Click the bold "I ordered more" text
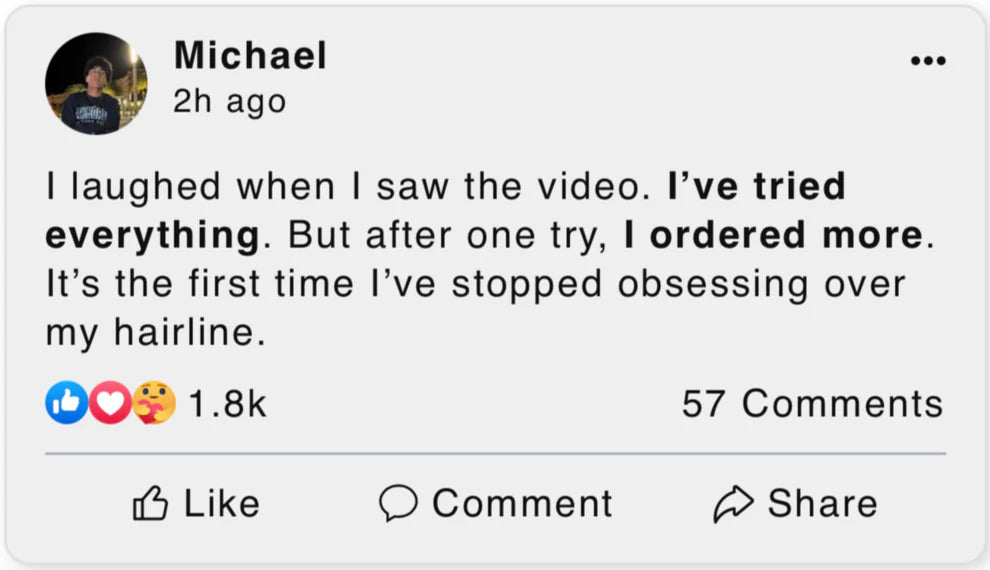This screenshot has height=570, width=990. [x=771, y=235]
